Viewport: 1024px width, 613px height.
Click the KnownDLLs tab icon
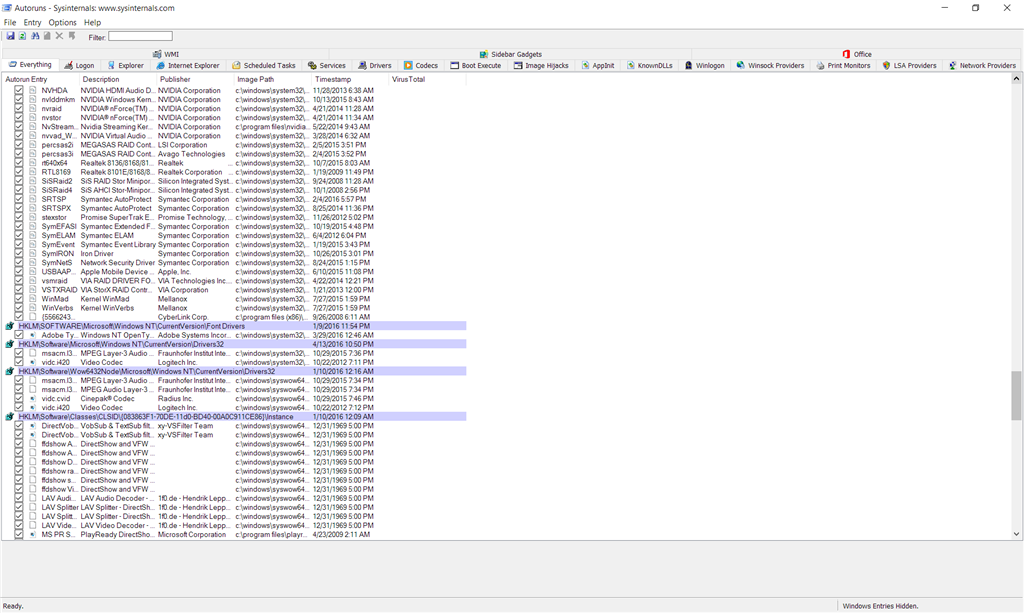(x=631, y=65)
